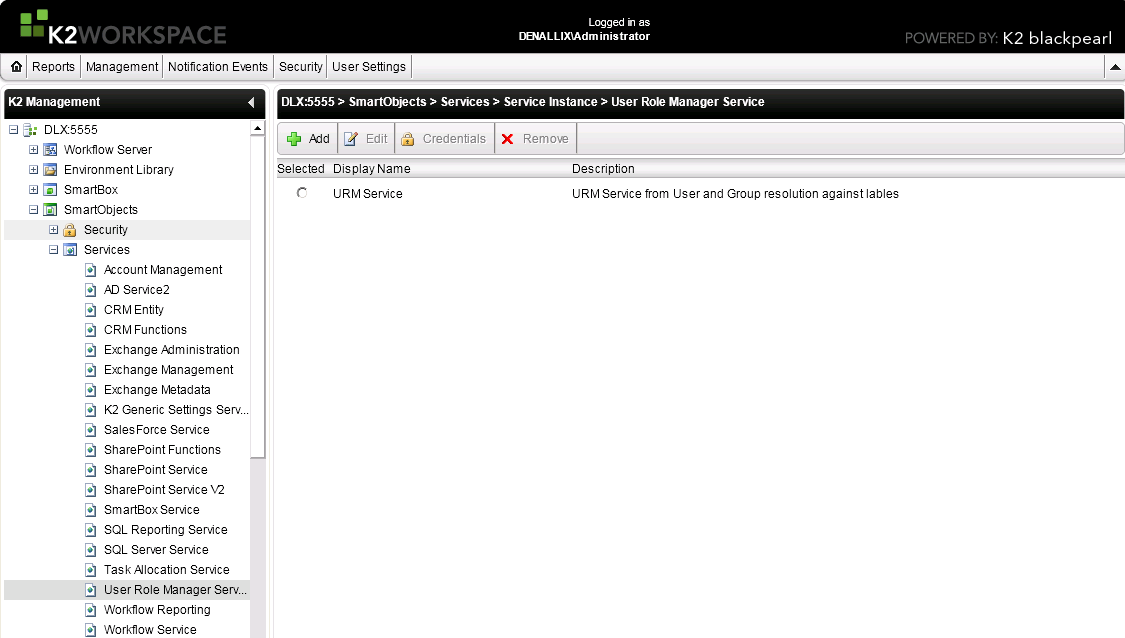
Task: Click the Add button label
Action: pyautogui.click(x=319, y=139)
